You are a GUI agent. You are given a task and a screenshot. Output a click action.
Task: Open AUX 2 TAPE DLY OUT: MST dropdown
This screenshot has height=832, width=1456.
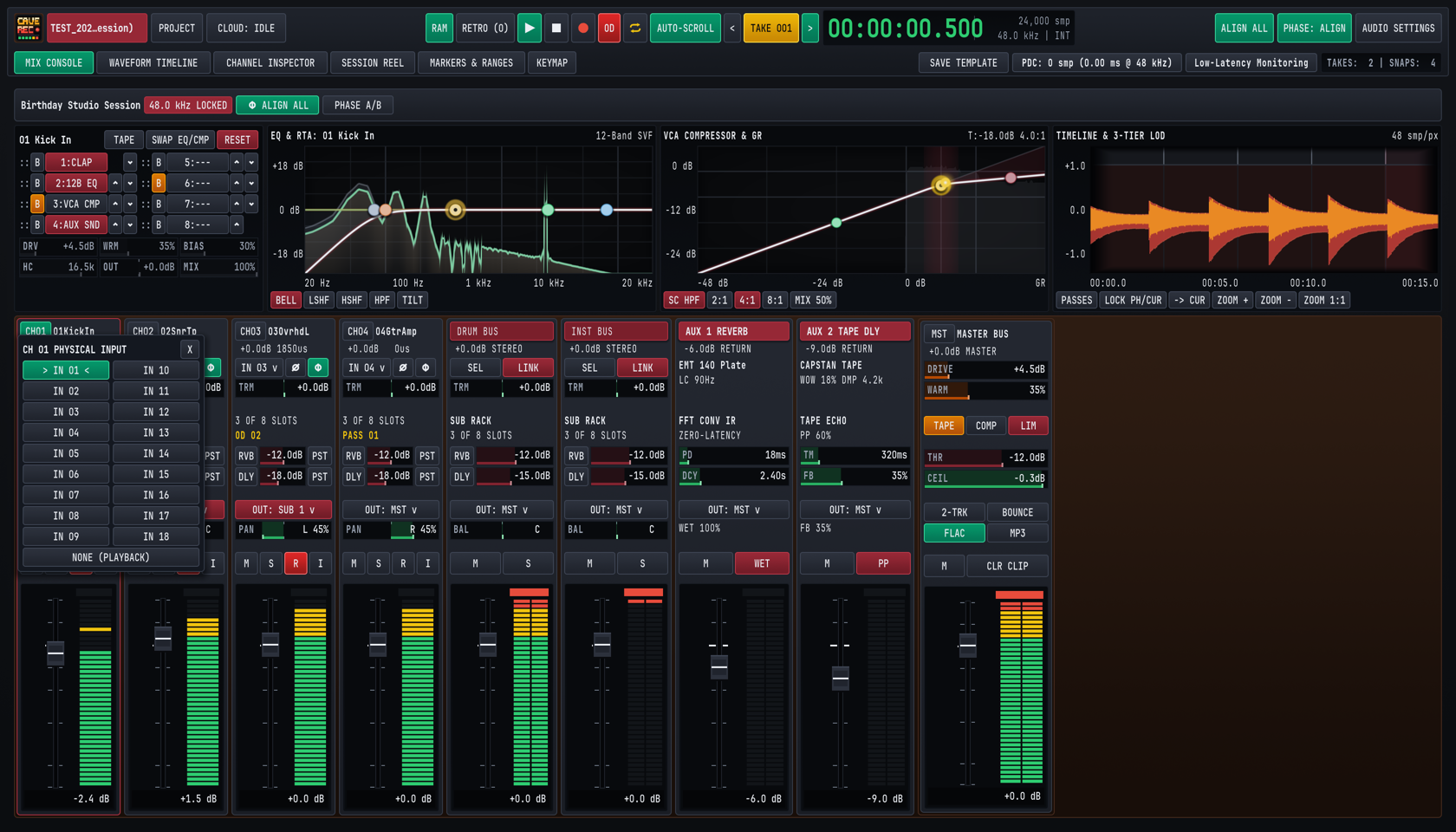(855, 510)
